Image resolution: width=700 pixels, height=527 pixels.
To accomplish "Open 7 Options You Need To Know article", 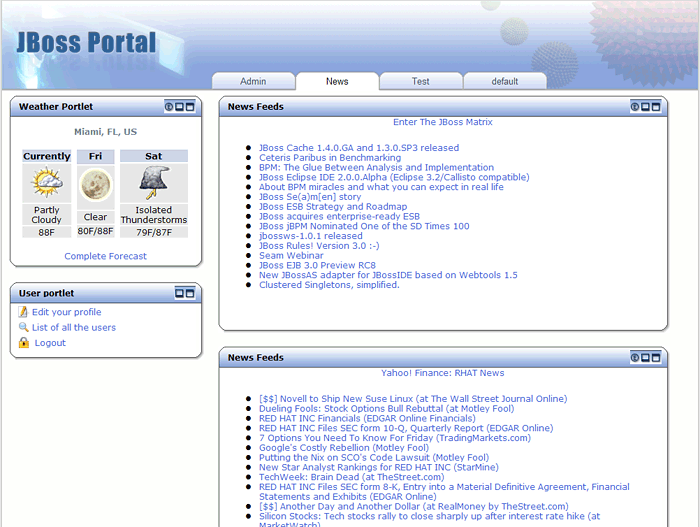I will 395,438.
